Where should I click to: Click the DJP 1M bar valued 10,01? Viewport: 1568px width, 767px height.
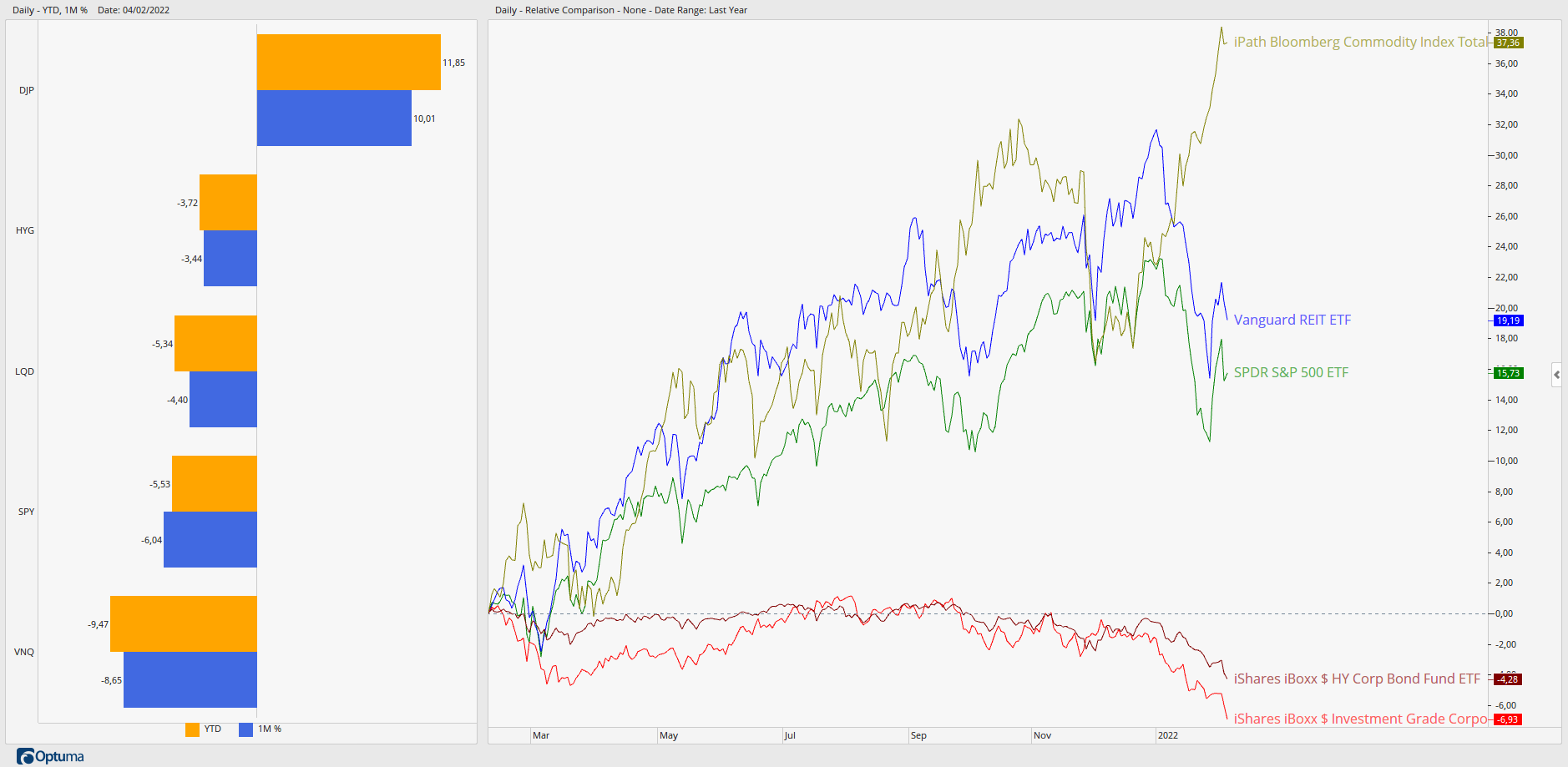(334, 118)
